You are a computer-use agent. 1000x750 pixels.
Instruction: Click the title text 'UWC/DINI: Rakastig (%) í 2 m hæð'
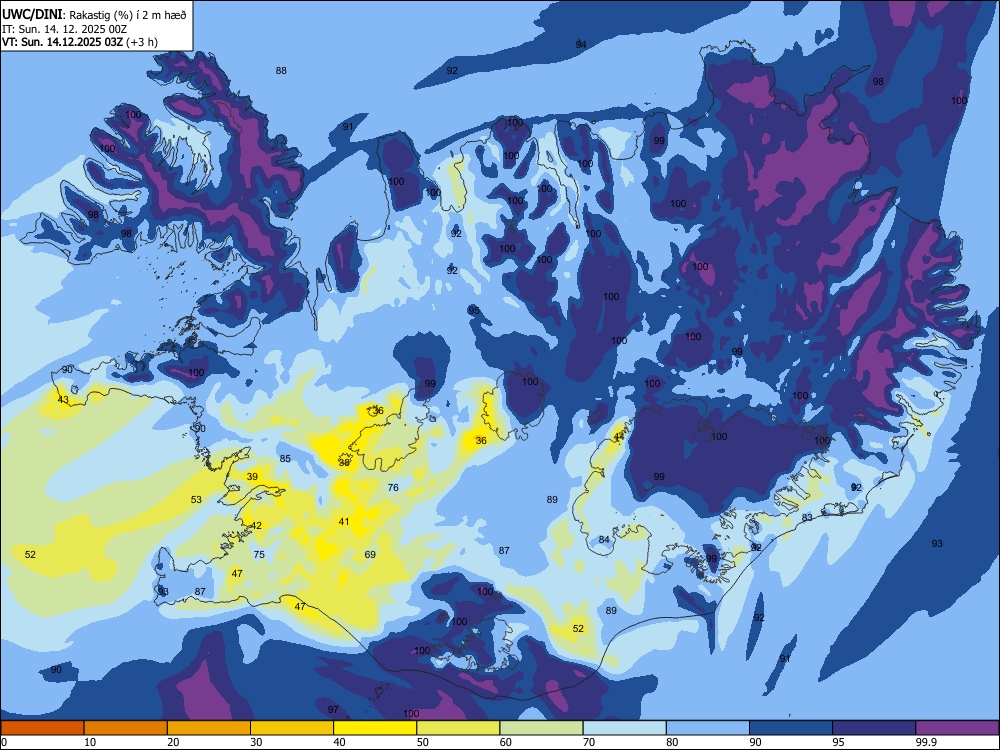coord(94,15)
